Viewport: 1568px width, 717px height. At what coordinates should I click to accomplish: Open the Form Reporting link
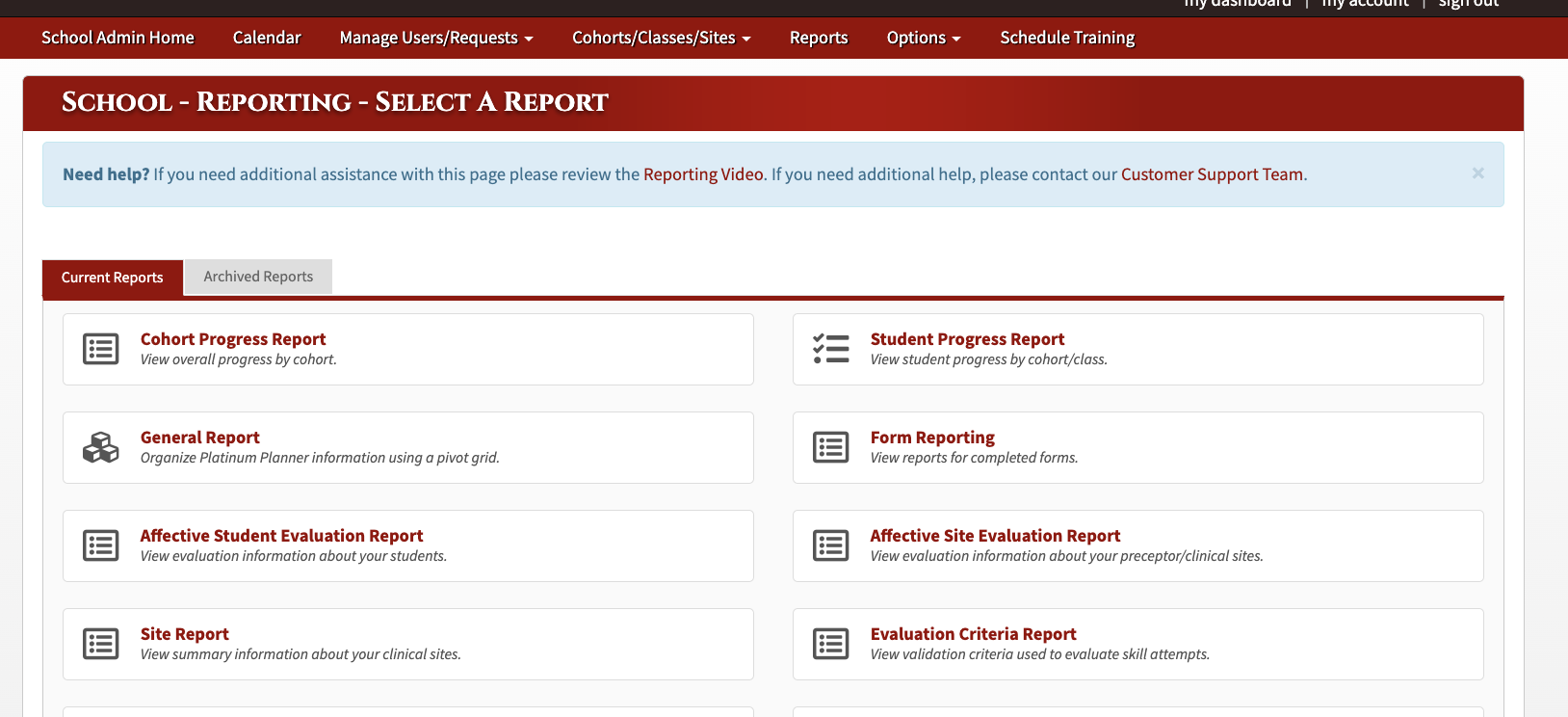coord(932,438)
